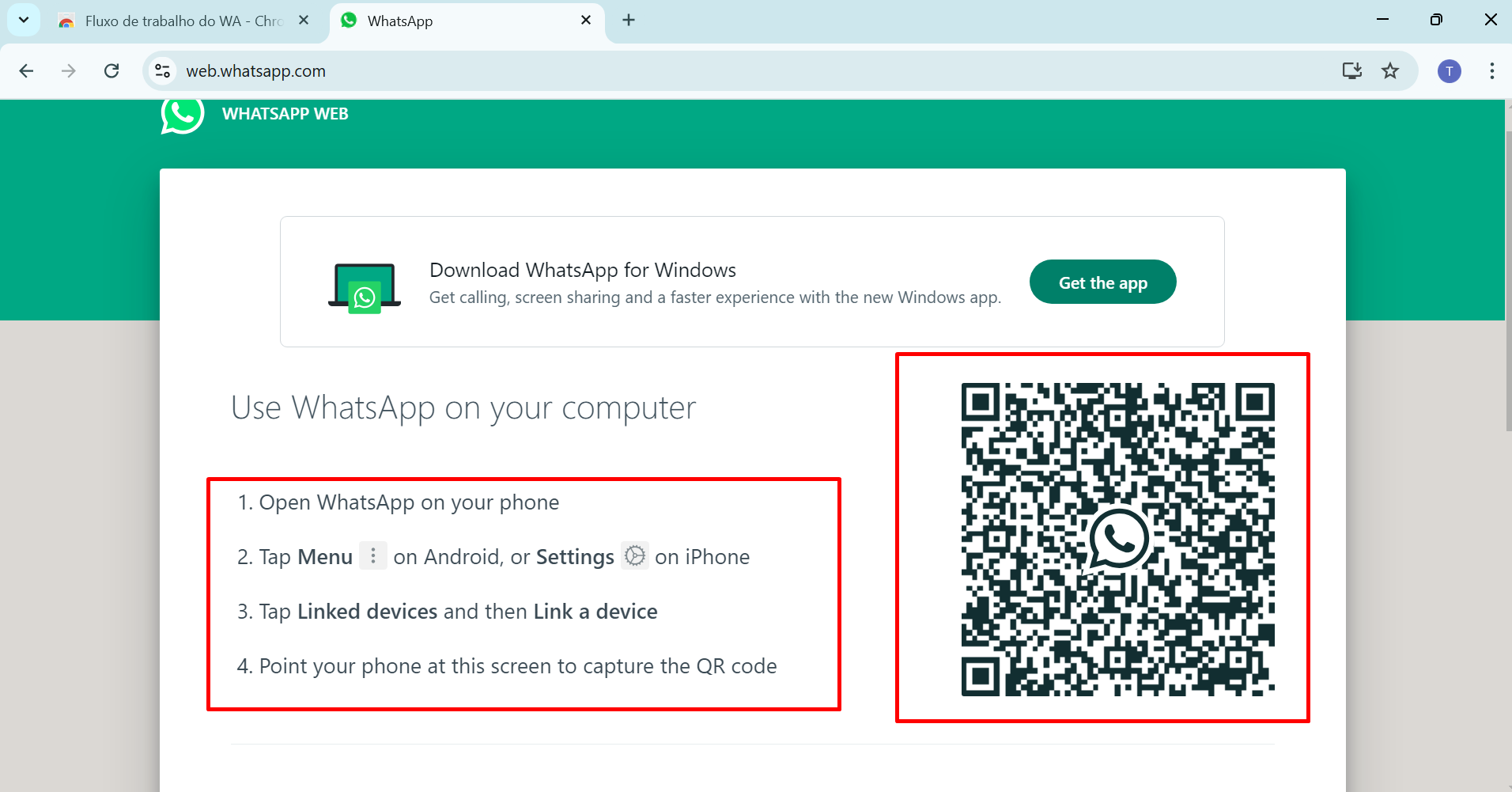
Task: Close the Fluxo de trabalho do WA tab
Action: (304, 21)
